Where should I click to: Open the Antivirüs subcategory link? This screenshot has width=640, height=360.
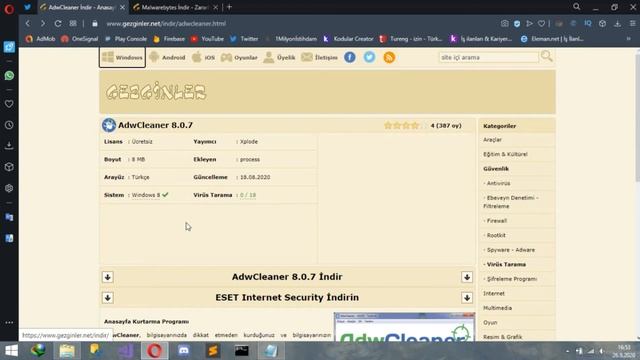point(497,183)
